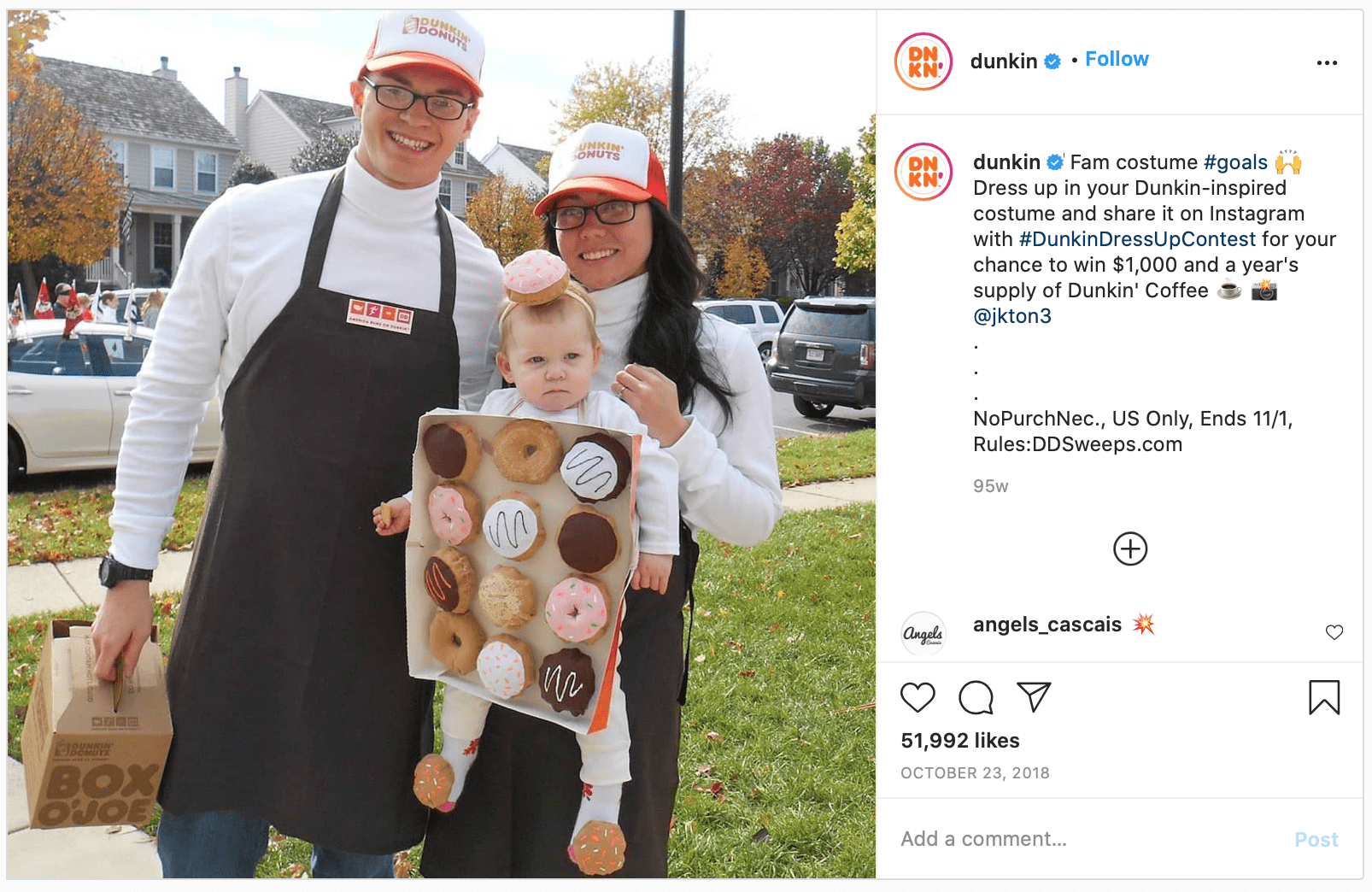This screenshot has height=892, width=1372.
Task: Visit the @jkton3 mention
Action: pos(1012,316)
